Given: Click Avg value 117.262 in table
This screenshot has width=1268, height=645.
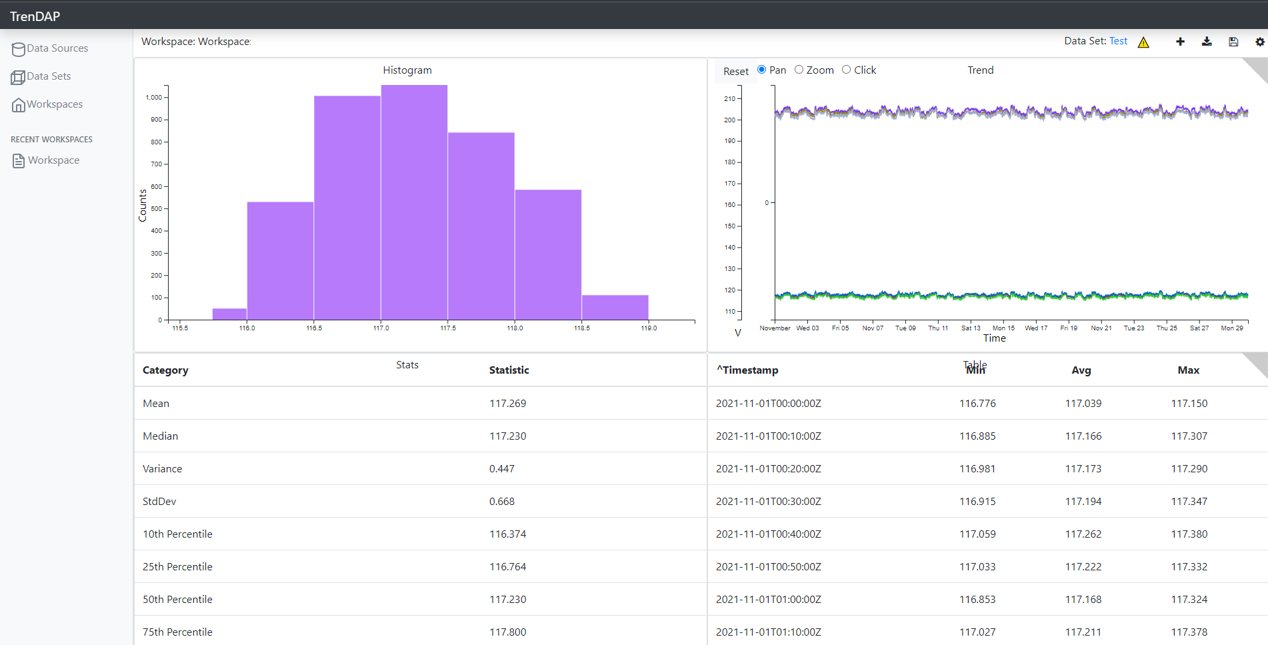Looking at the screenshot, I should pos(1083,534).
